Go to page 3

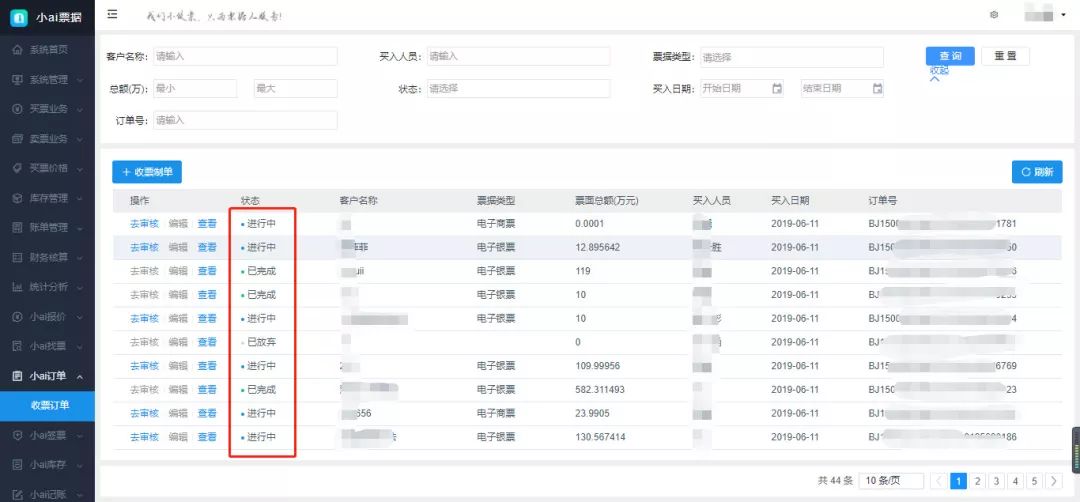996,481
